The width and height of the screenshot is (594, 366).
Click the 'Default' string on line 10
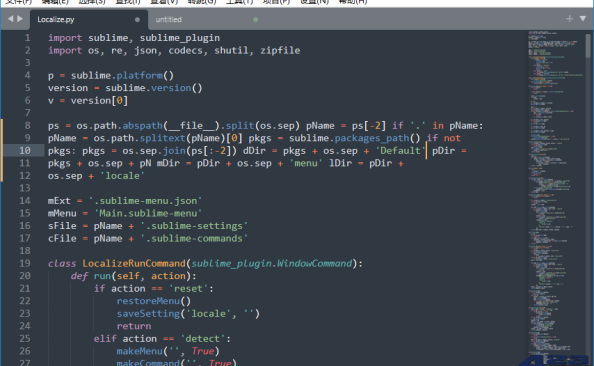click(x=400, y=151)
